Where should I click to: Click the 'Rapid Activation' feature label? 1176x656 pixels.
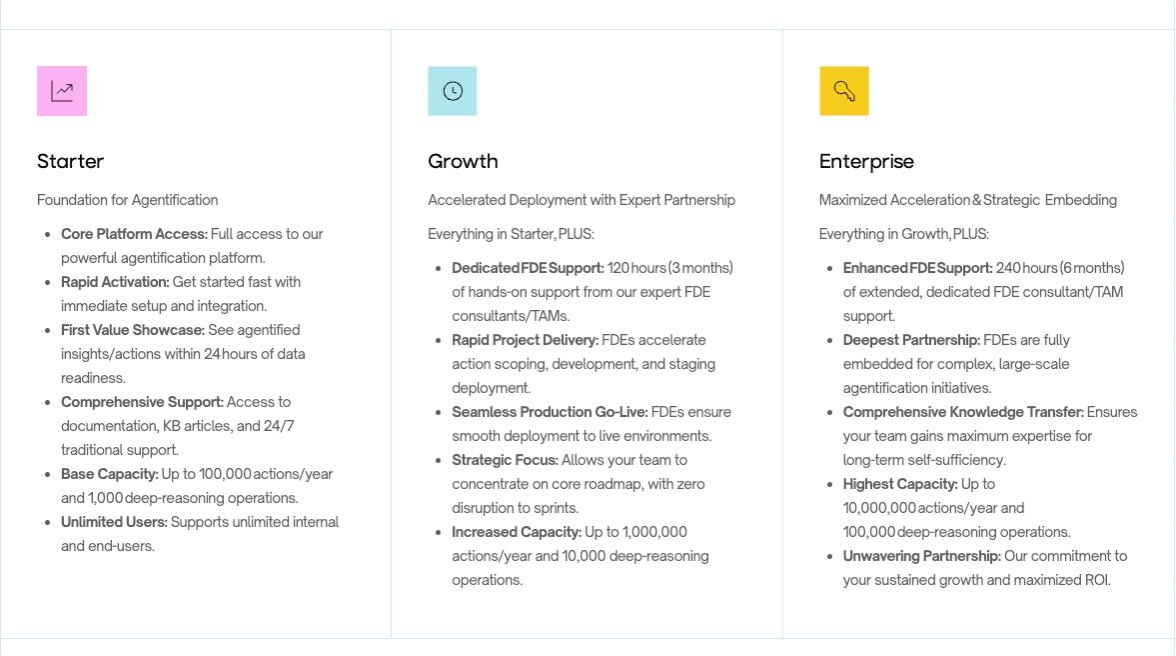click(x=115, y=282)
